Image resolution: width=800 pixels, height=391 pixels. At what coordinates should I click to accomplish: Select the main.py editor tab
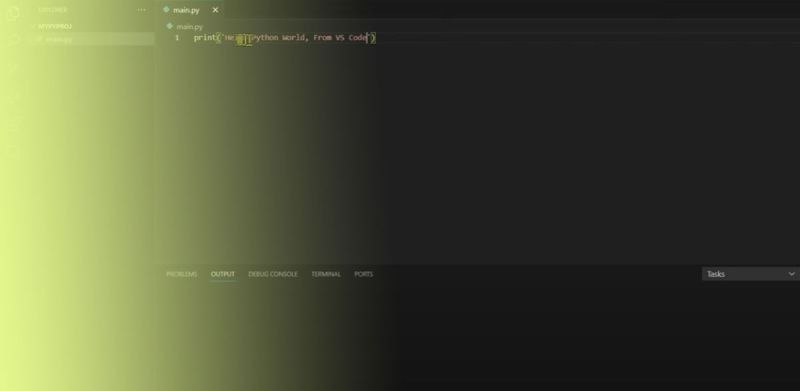(x=191, y=10)
